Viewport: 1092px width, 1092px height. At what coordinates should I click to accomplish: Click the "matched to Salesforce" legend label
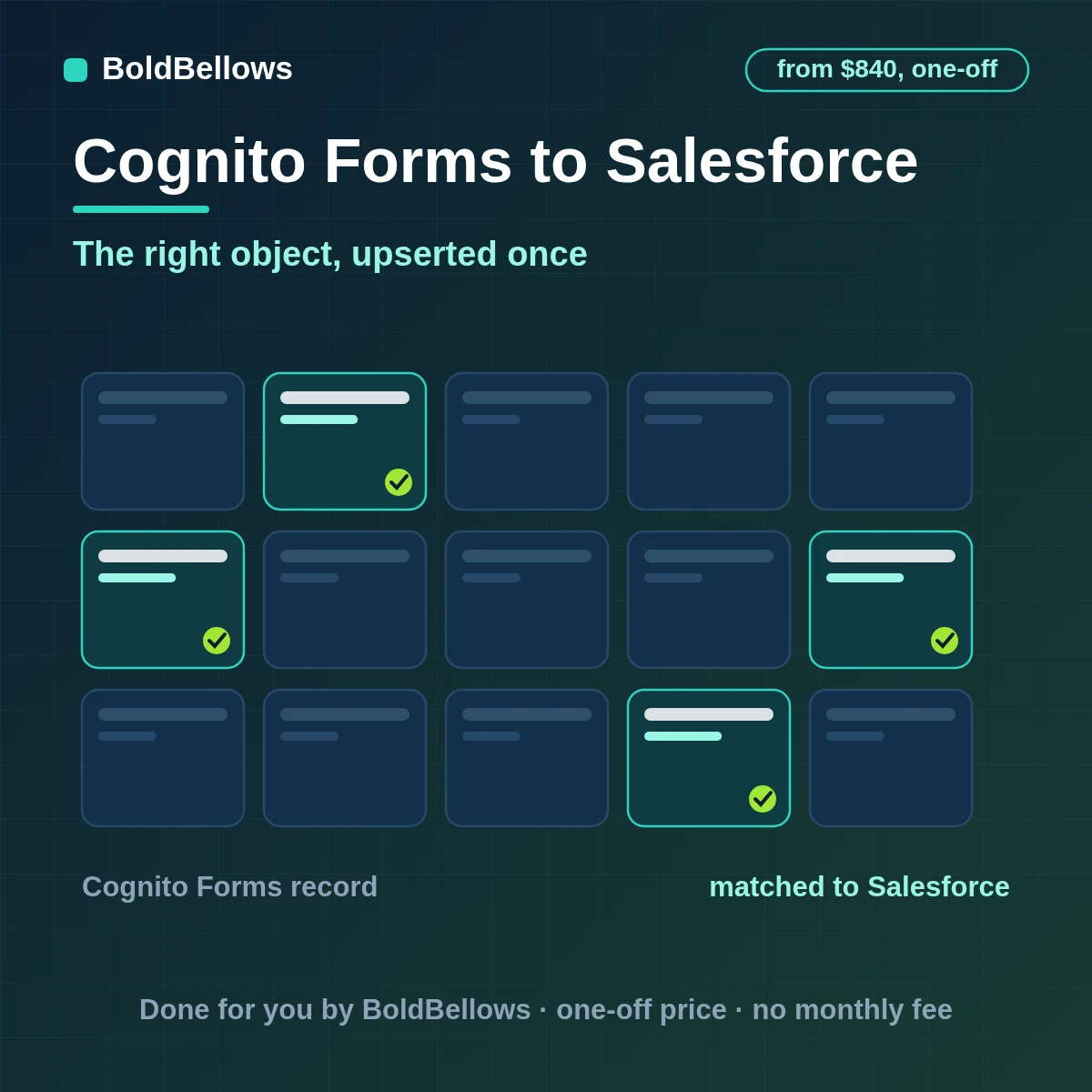pos(859,887)
